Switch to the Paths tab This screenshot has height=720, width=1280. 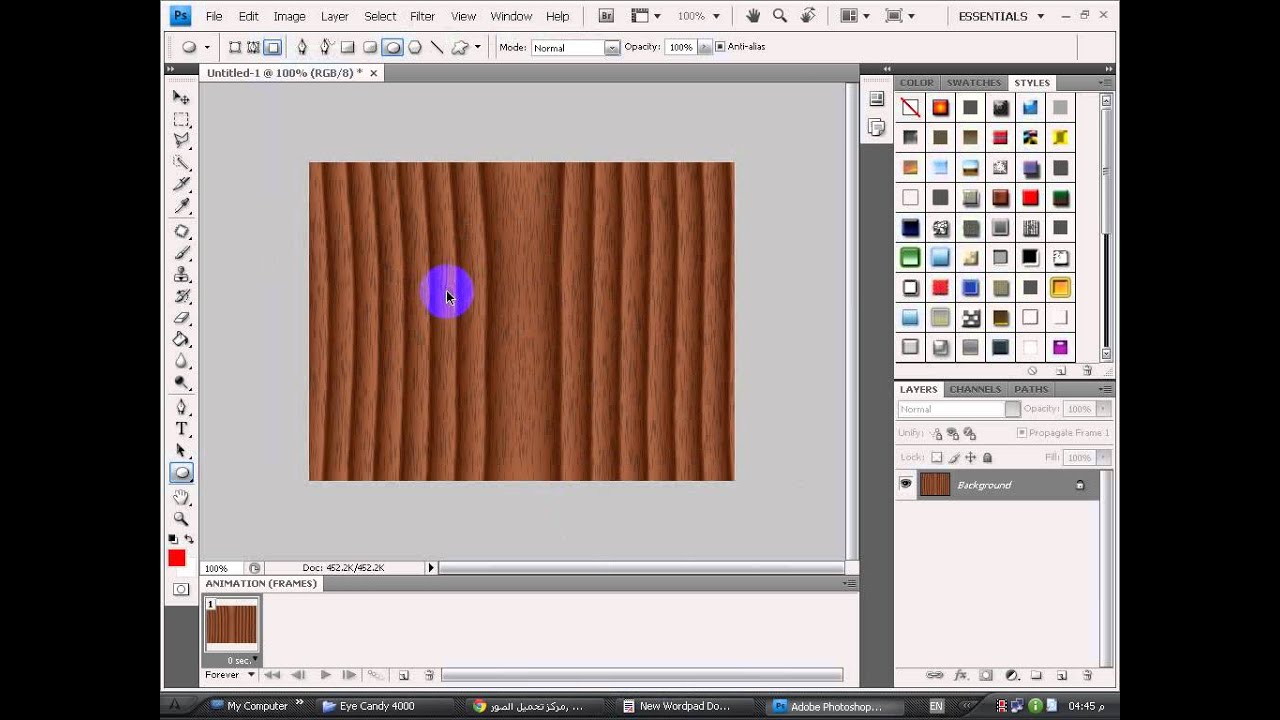pos(1031,389)
